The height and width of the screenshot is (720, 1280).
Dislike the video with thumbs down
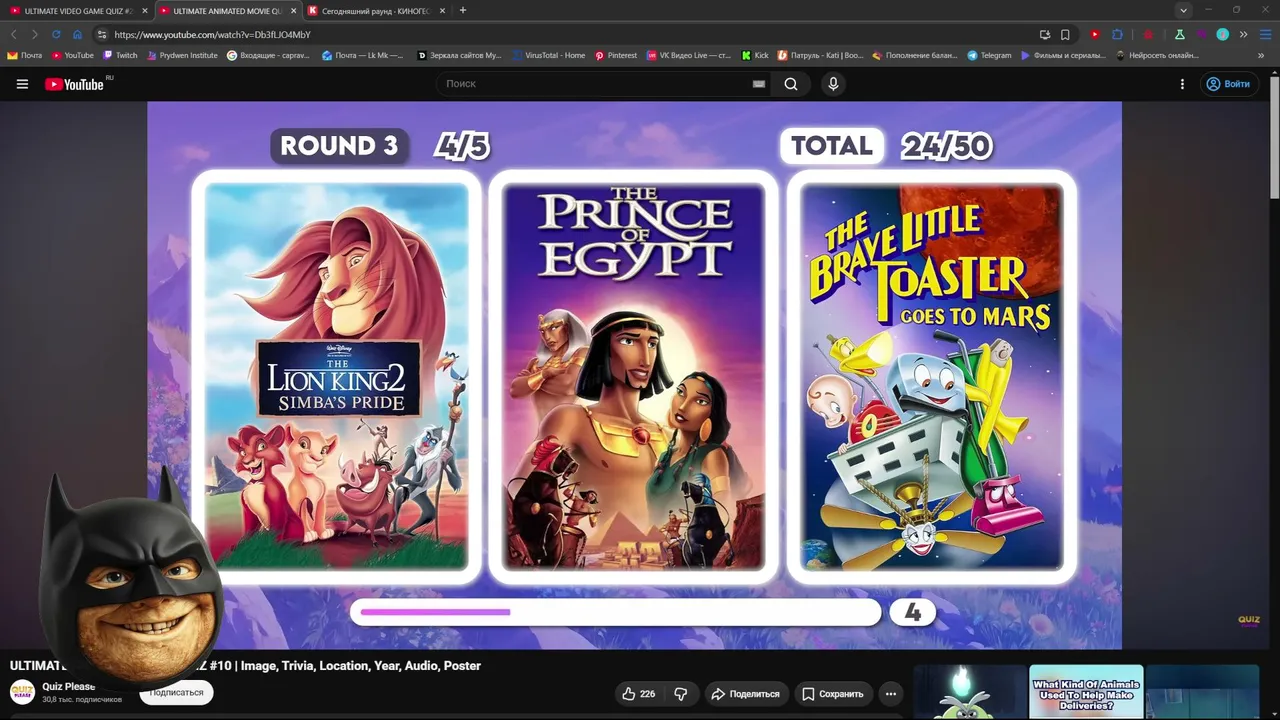(681, 694)
